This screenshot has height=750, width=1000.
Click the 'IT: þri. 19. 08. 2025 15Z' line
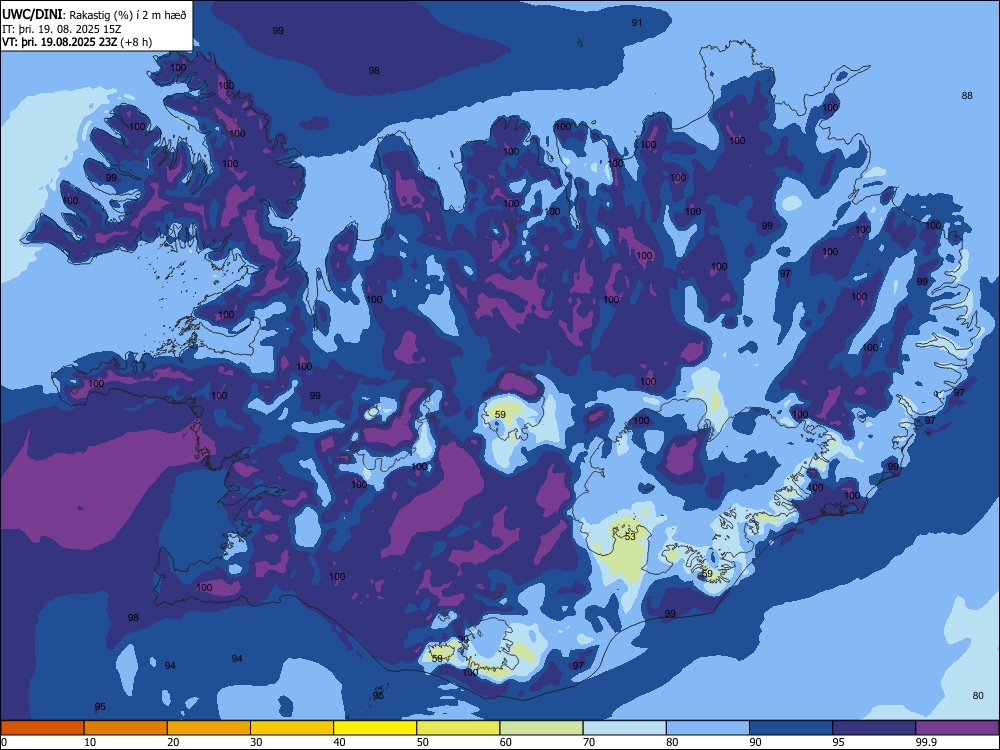[x=62, y=29]
